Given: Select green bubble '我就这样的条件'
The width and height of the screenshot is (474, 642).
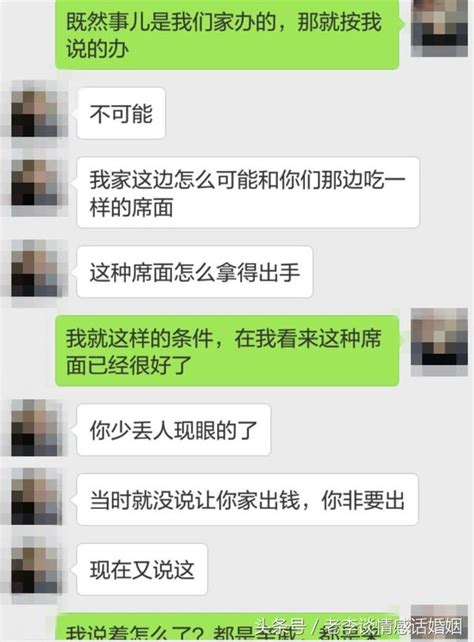Looking at the screenshot, I should [227, 350].
